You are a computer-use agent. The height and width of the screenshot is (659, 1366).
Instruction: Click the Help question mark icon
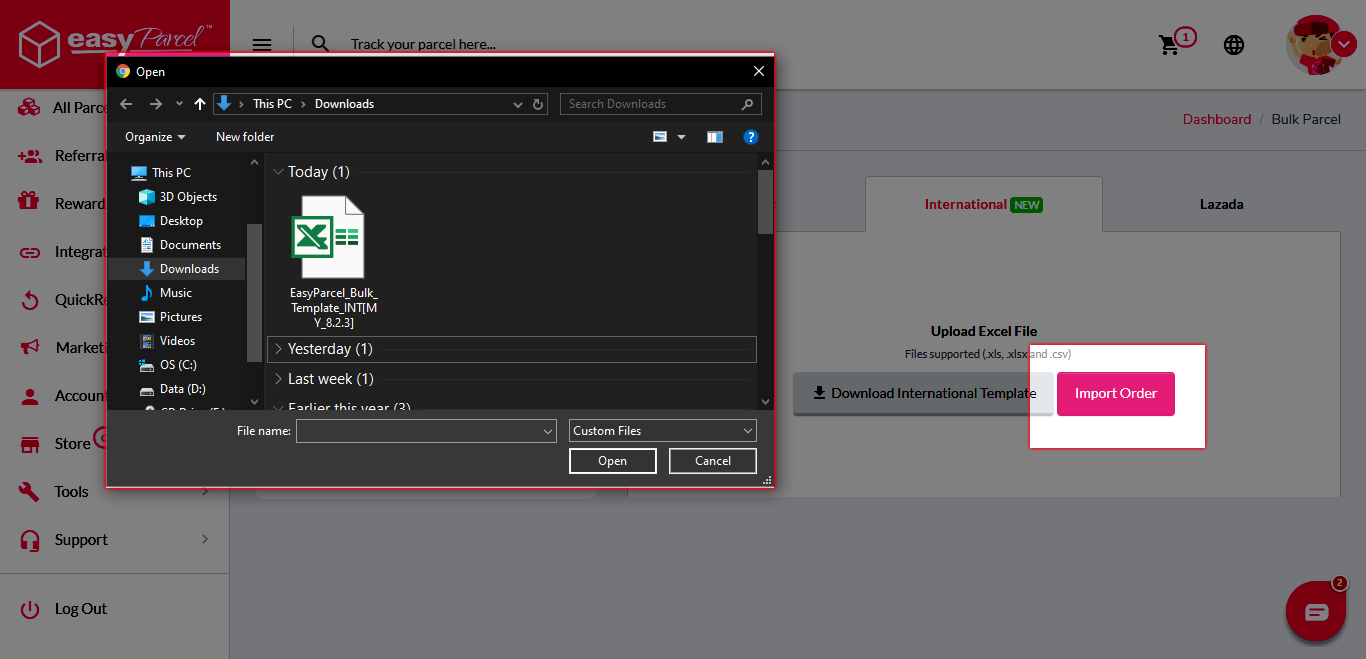coord(751,137)
